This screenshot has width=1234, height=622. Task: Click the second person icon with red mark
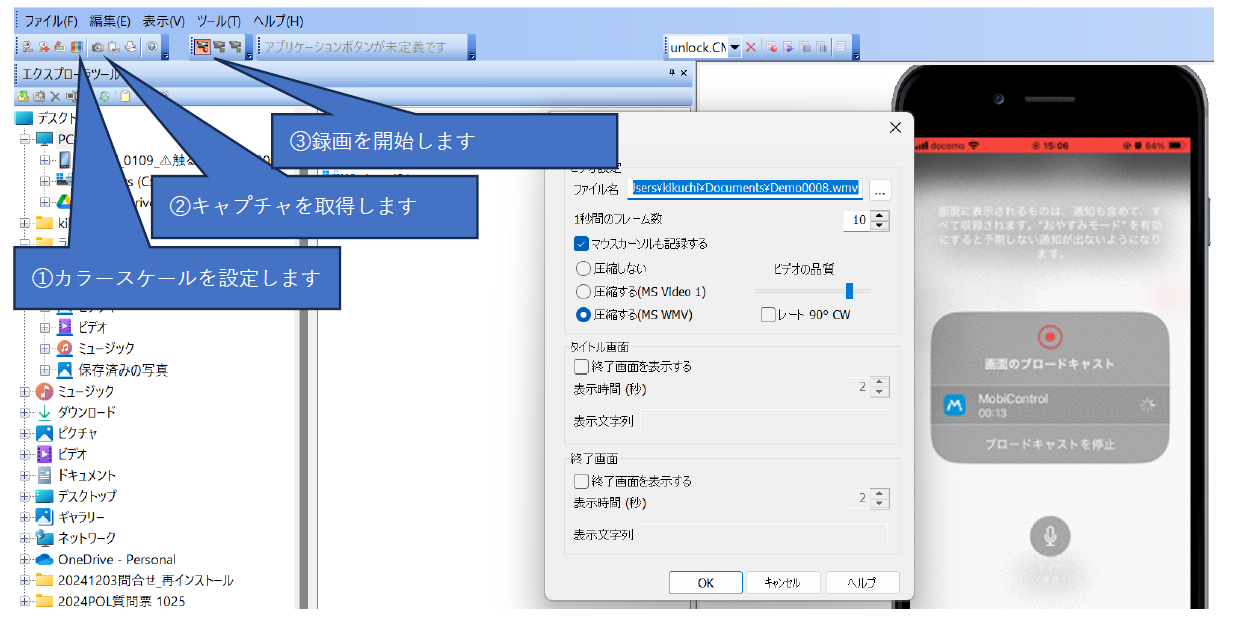click(x=43, y=47)
